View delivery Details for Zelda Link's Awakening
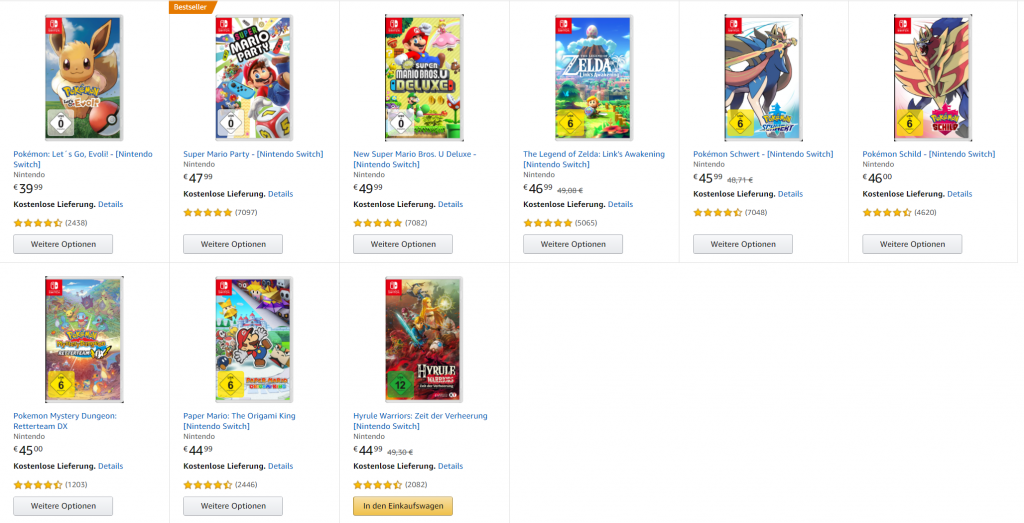Image resolution: width=1024 pixels, height=523 pixels. click(620, 204)
